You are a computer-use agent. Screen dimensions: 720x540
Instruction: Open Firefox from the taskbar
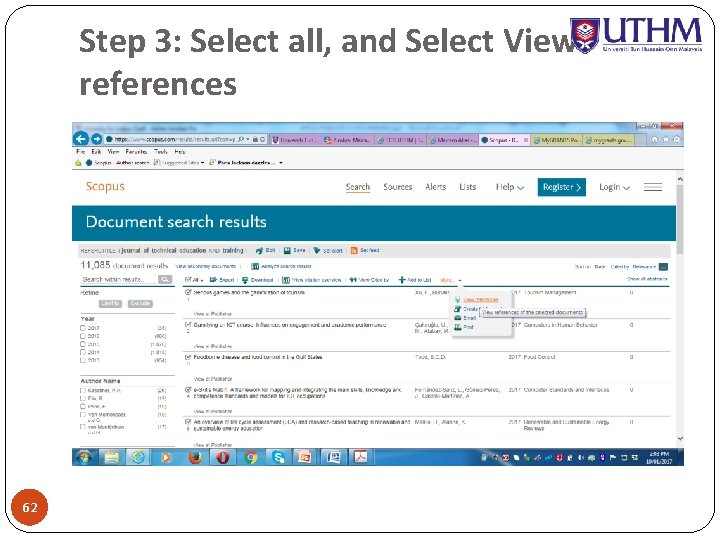pyautogui.click(x=195, y=457)
